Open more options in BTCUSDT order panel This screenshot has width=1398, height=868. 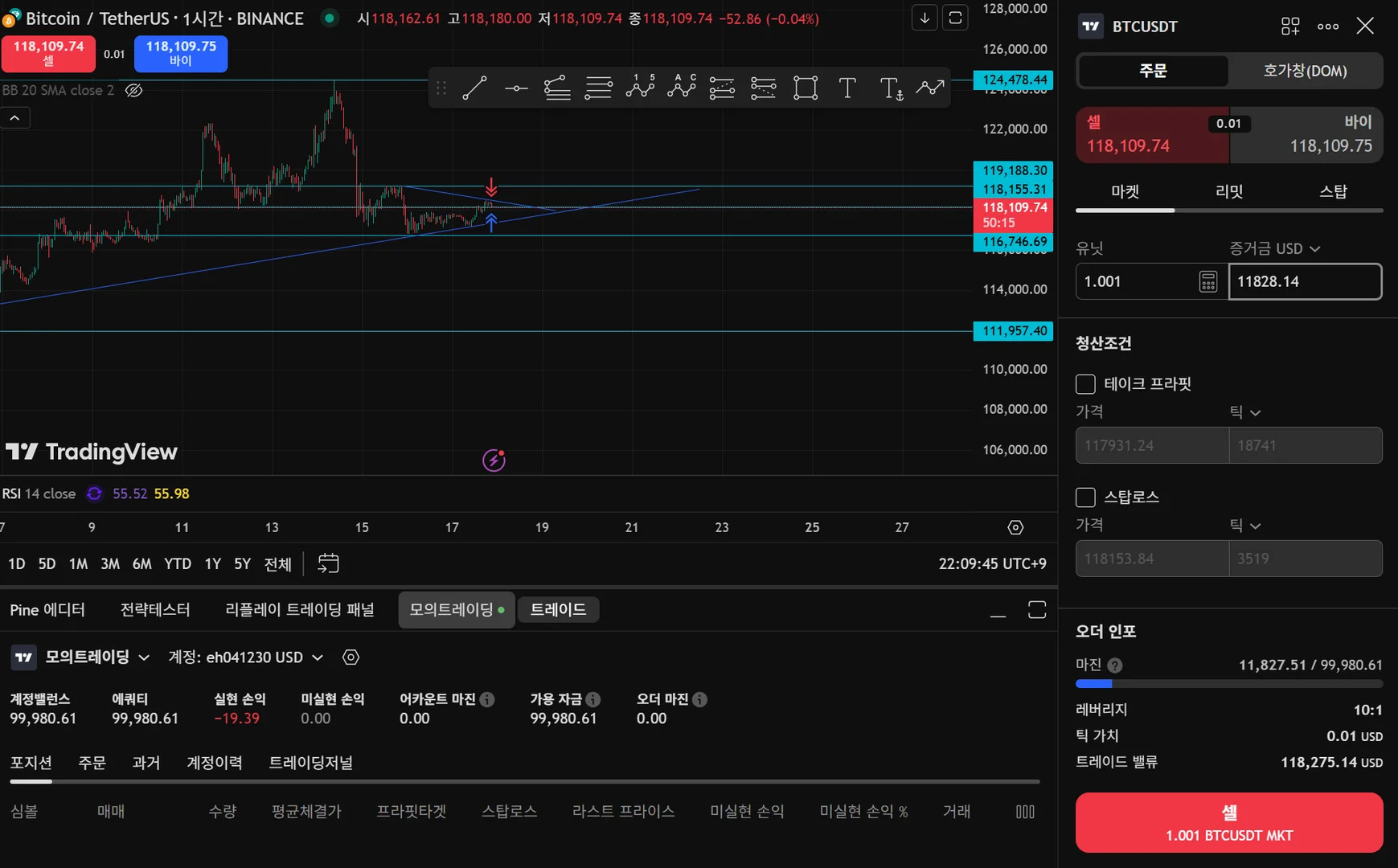[1328, 27]
